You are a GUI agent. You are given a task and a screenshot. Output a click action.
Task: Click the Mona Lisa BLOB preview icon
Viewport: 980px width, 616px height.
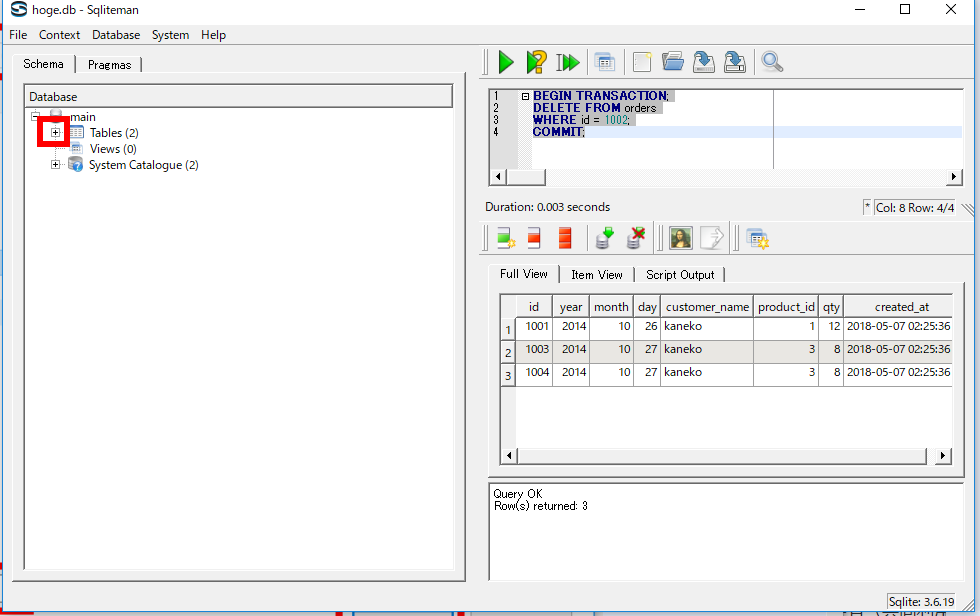click(x=681, y=238)
